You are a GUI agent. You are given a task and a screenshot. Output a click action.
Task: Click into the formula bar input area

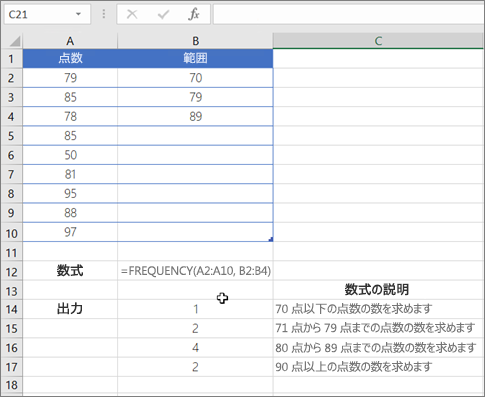[x=348, y=14]
